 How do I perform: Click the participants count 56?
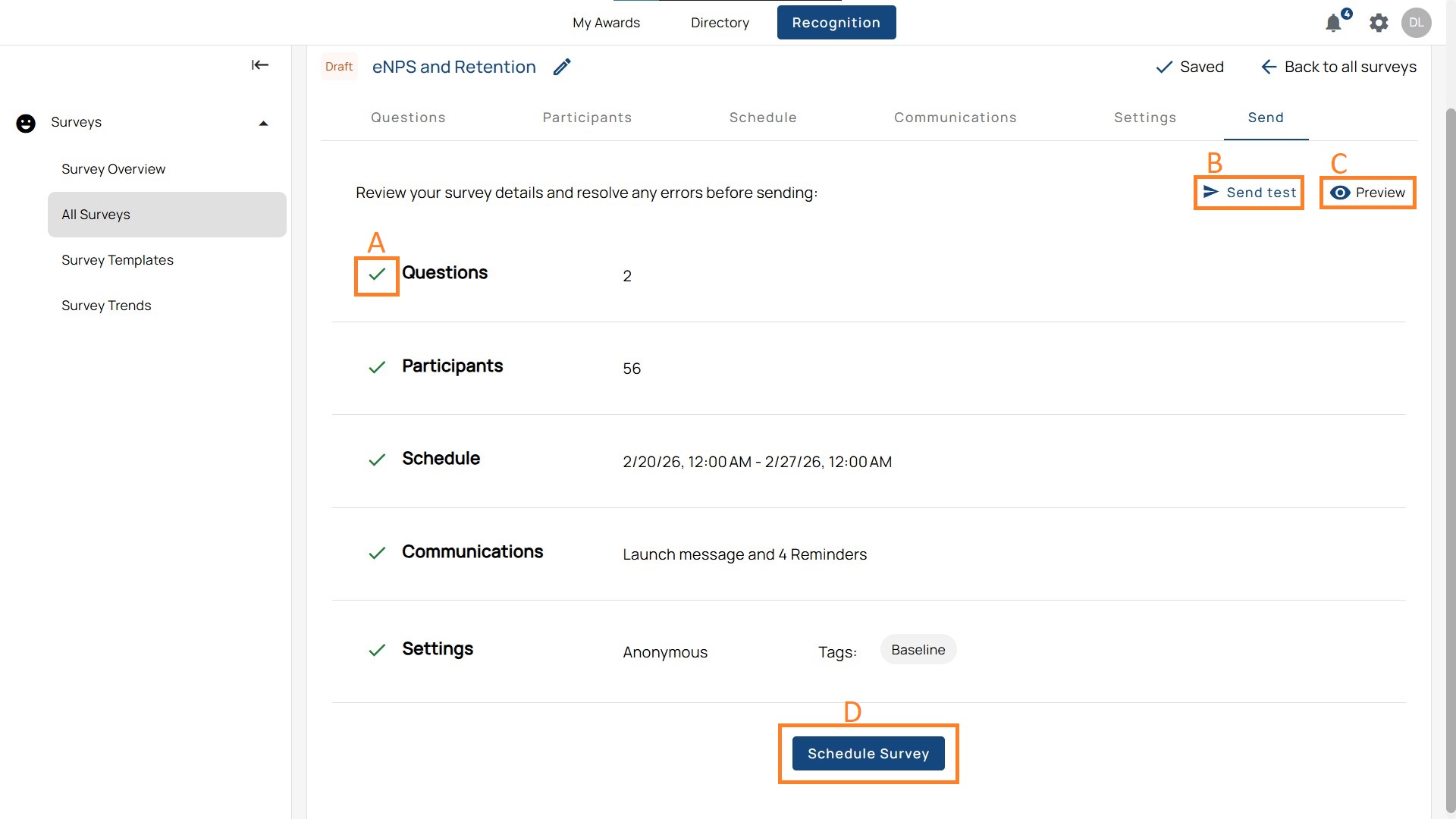point(632,369)
